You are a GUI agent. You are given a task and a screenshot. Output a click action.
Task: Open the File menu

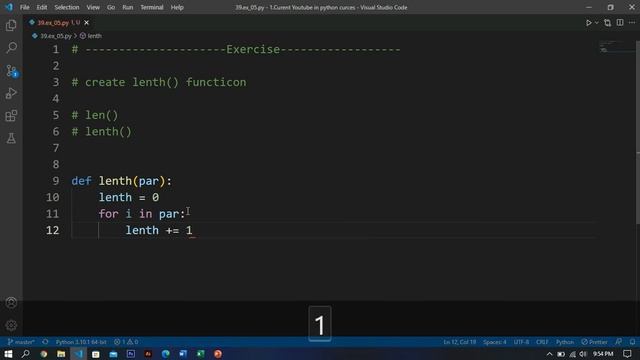pos(24,7)
